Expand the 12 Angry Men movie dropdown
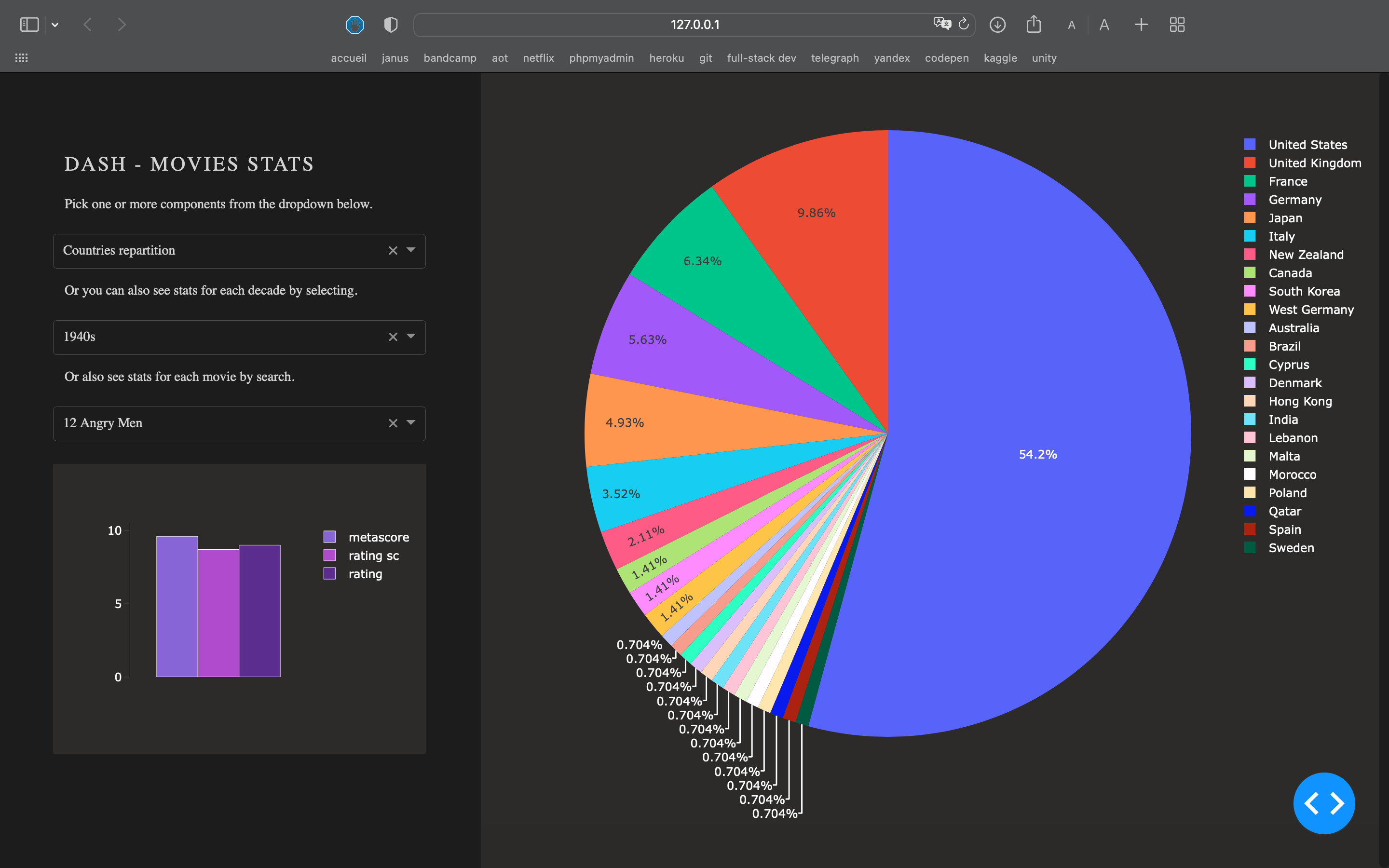Image resolution: width=1389 pixels, height=868 pixels. (411, 422)
